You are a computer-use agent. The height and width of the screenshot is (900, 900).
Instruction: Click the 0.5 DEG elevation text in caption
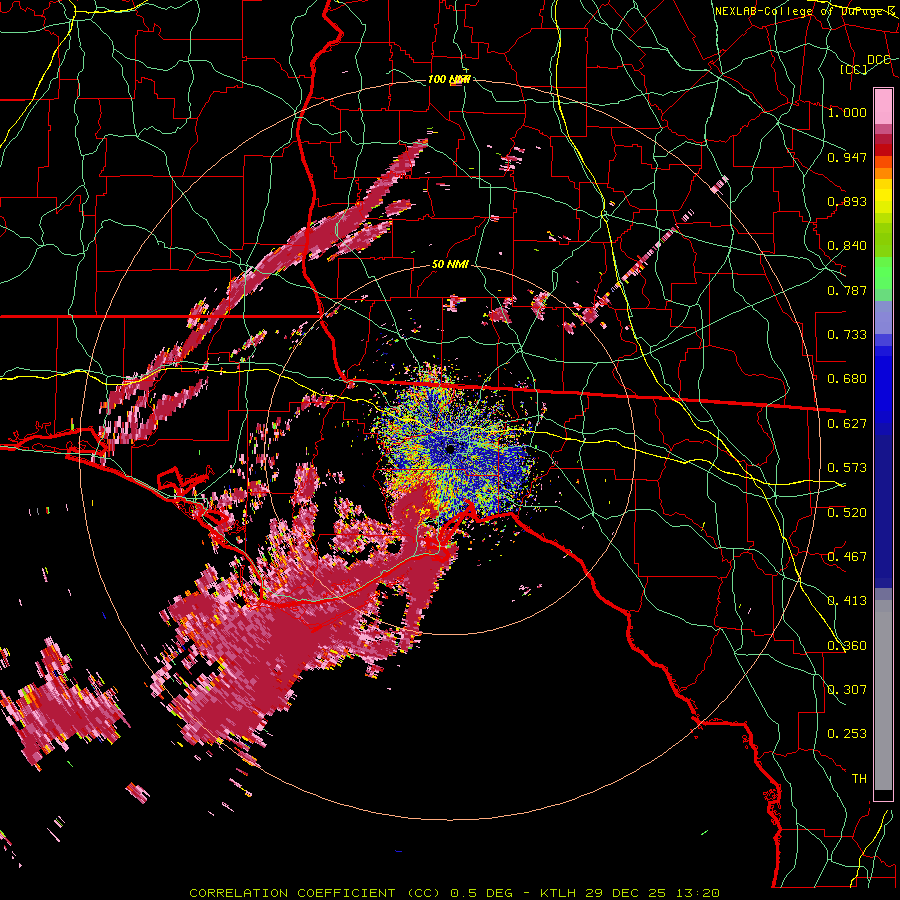pyautogui.click(x=481, y=893)
